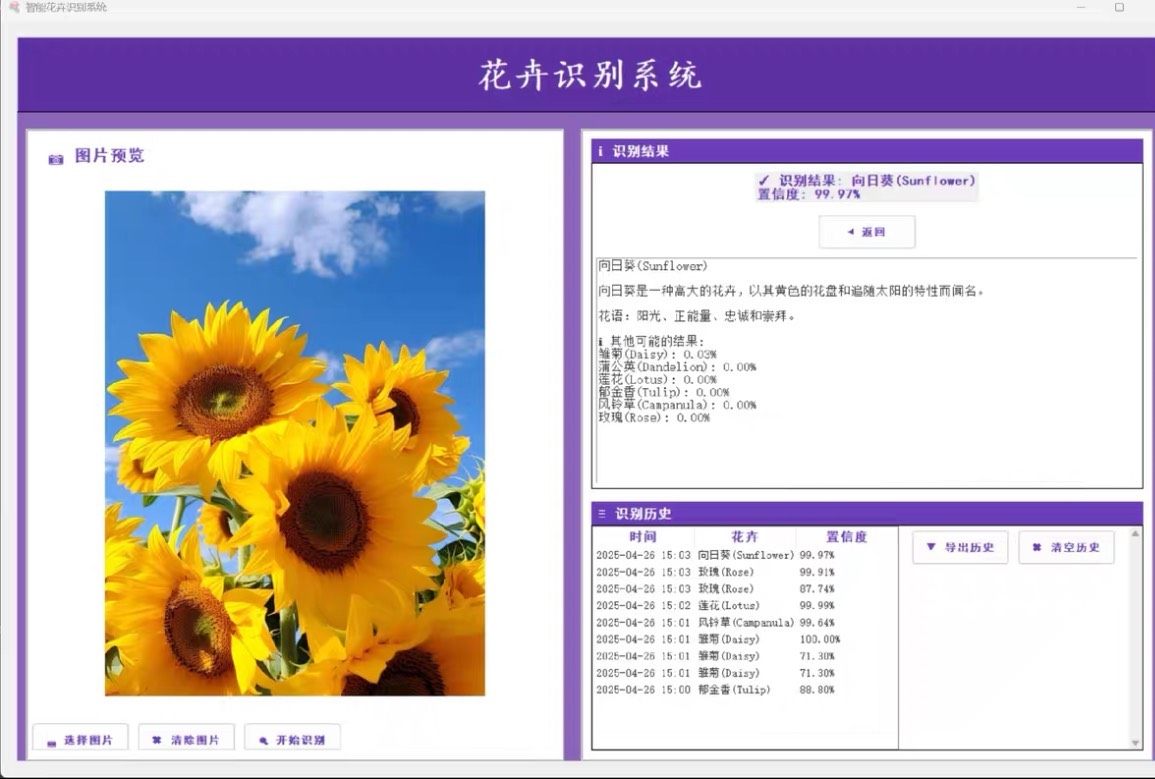
Task: Click the 置信度: 99.97% result text
Action: point(808,194)
